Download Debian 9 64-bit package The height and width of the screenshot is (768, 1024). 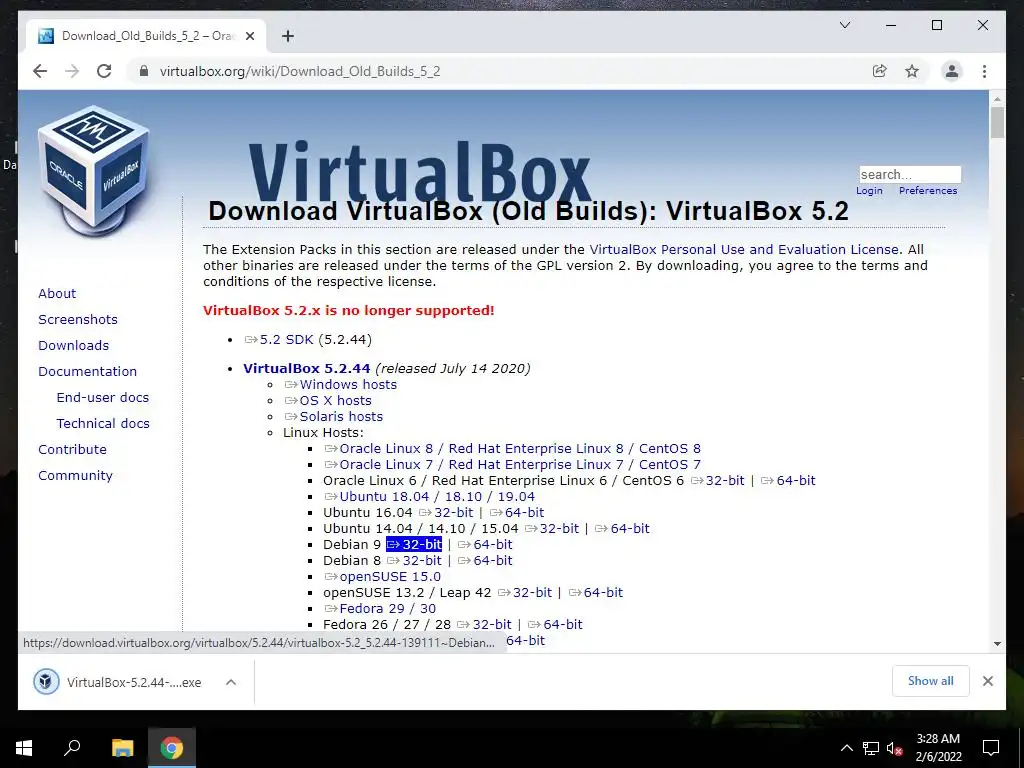pos(485,545)
